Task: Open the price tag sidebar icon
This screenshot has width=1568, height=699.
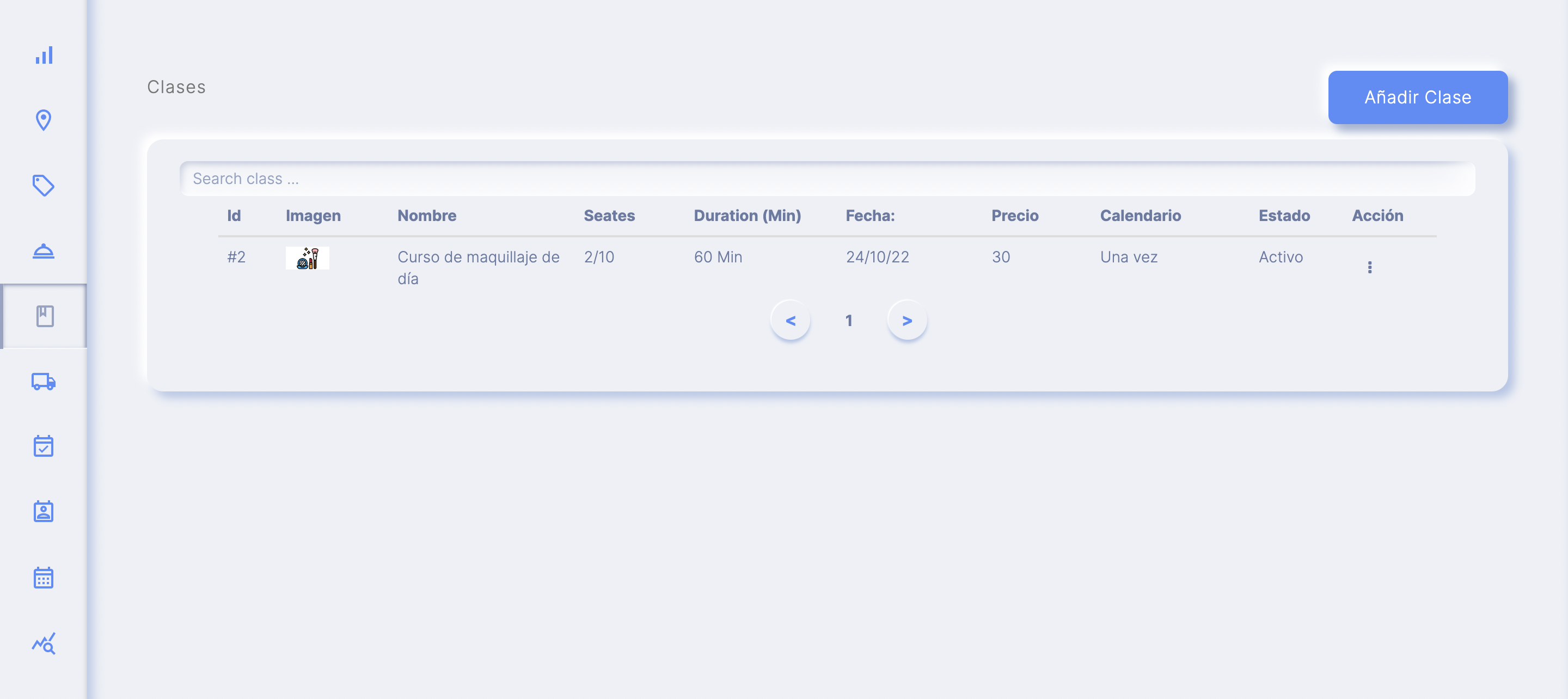Action: click(44, 185)
